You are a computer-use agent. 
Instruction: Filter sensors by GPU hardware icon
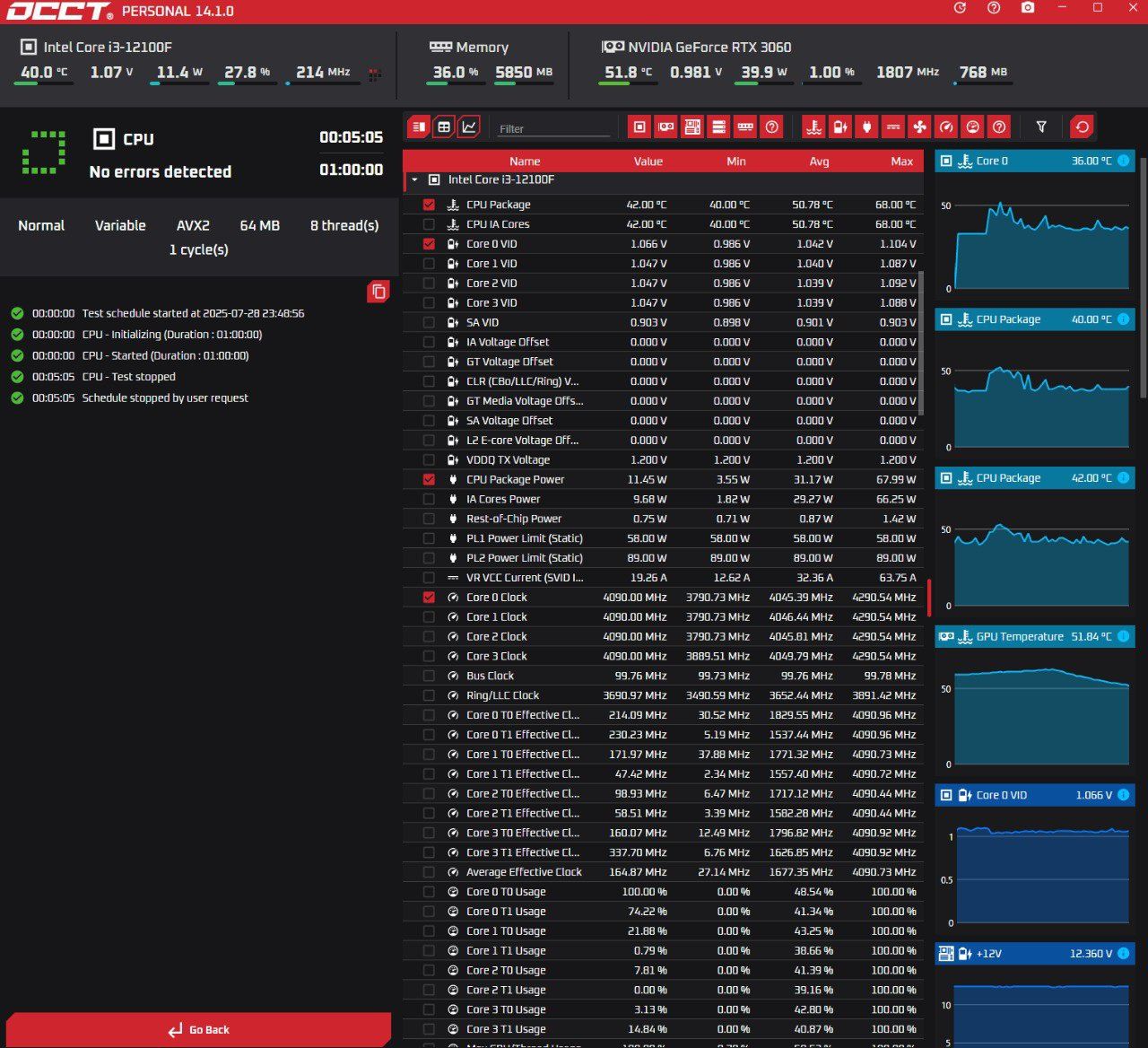pyautogui.click(x=665, y=127)
